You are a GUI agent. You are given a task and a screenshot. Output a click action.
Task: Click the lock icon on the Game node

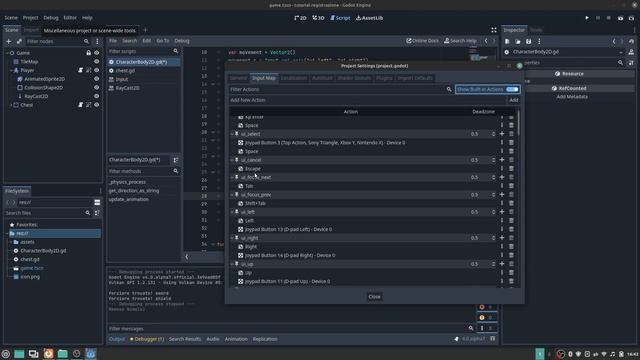(x=89, y=53)
